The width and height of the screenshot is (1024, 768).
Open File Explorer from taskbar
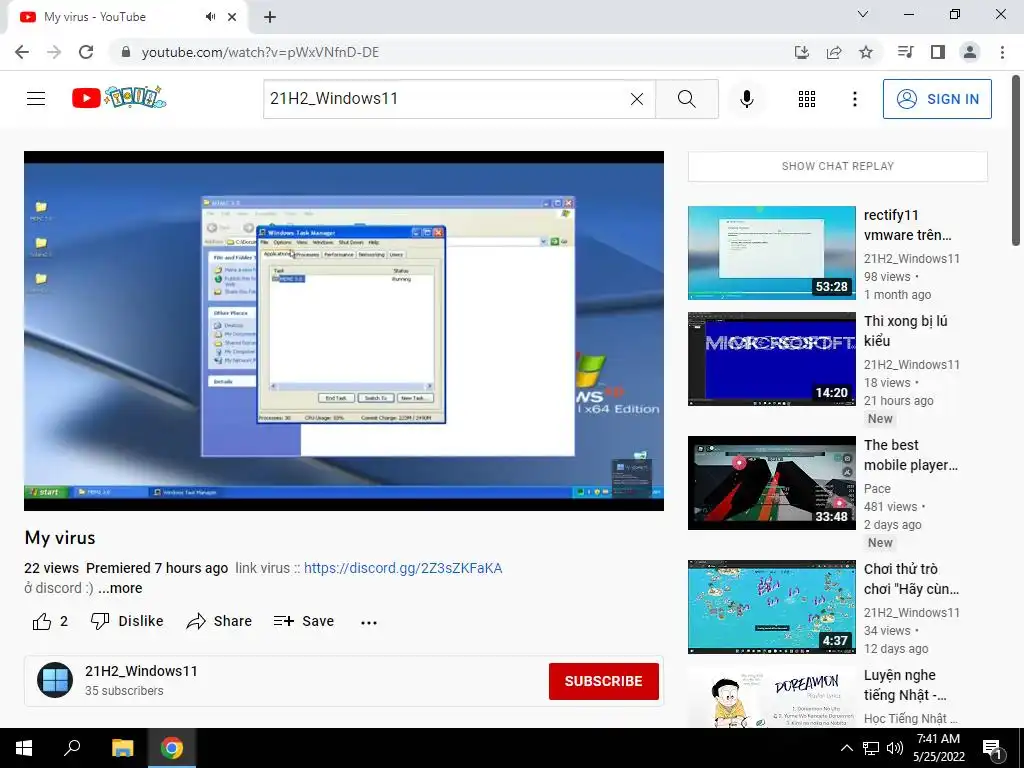(x=122, y=748)
